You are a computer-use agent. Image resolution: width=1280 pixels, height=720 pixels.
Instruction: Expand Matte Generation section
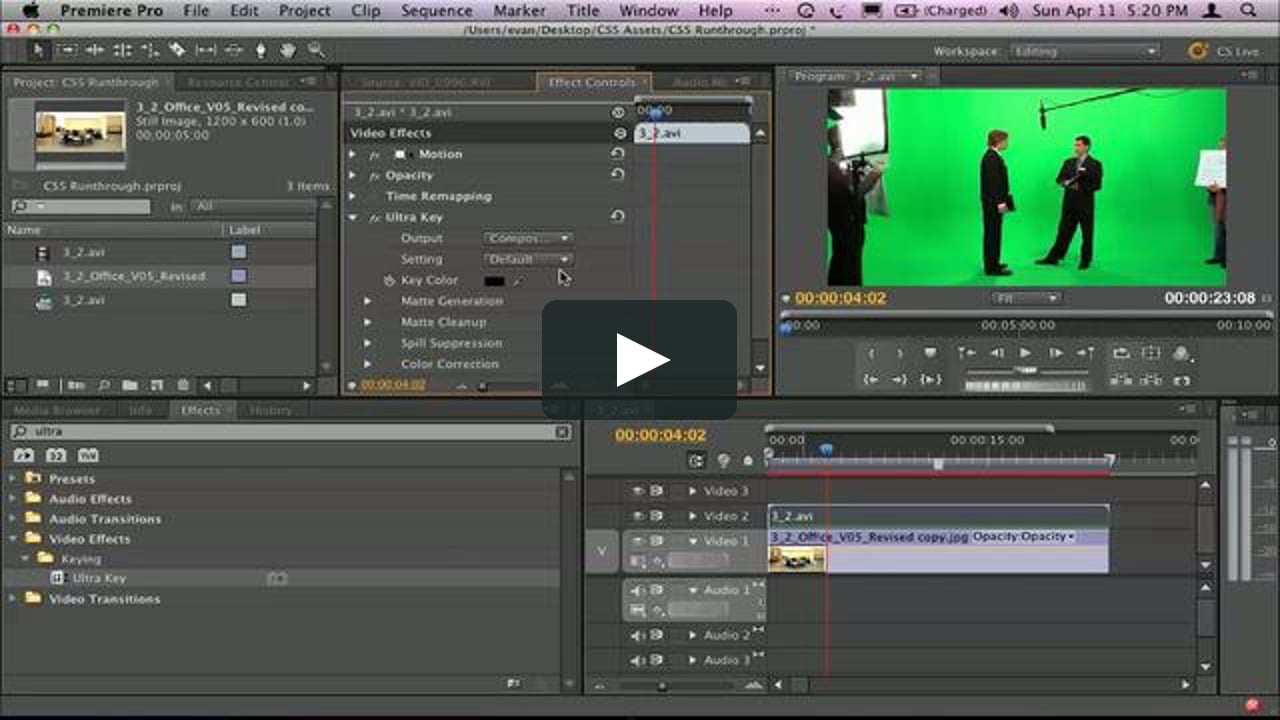(367, 301)
